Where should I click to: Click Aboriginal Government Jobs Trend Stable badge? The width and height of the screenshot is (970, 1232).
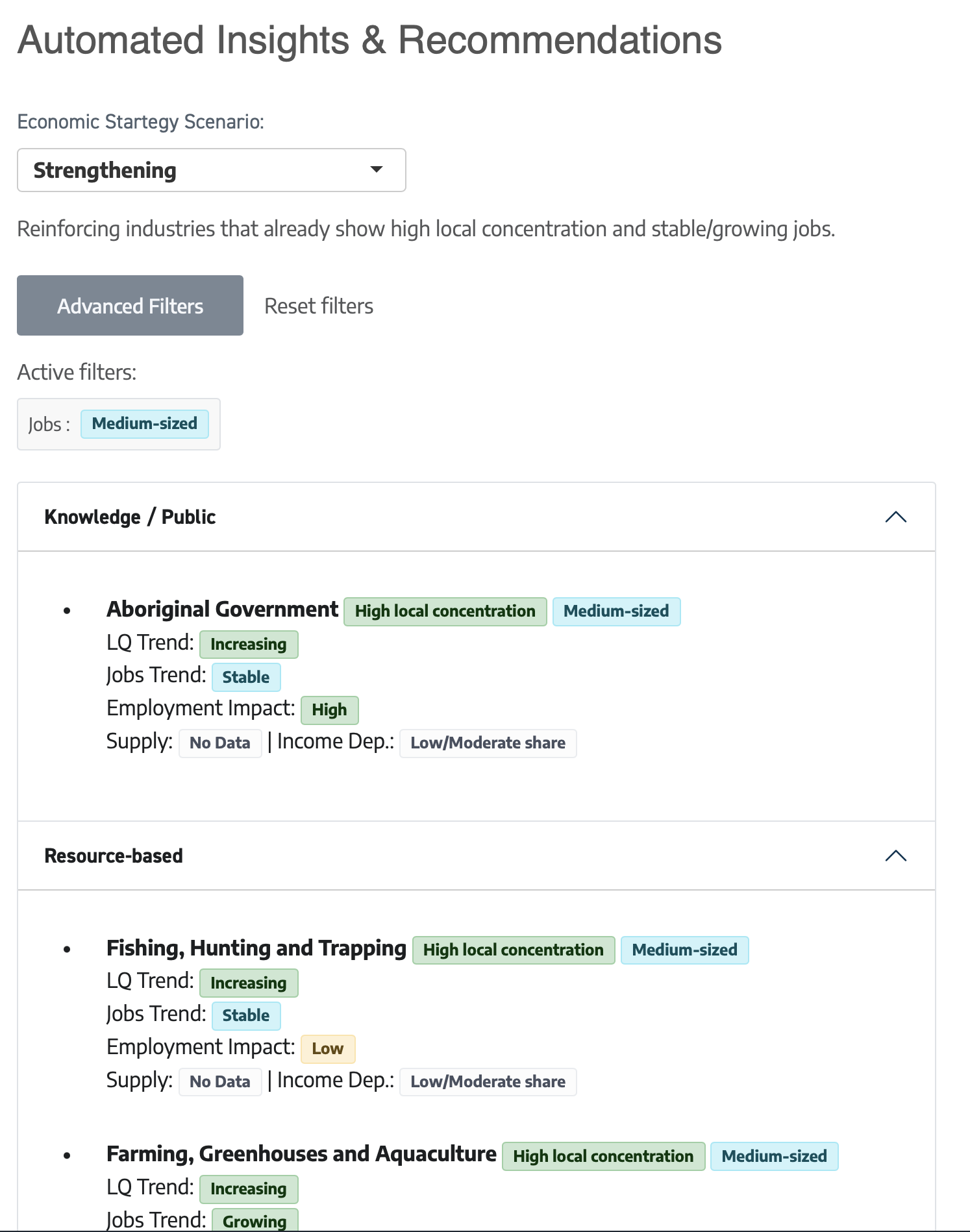point(246,677)
